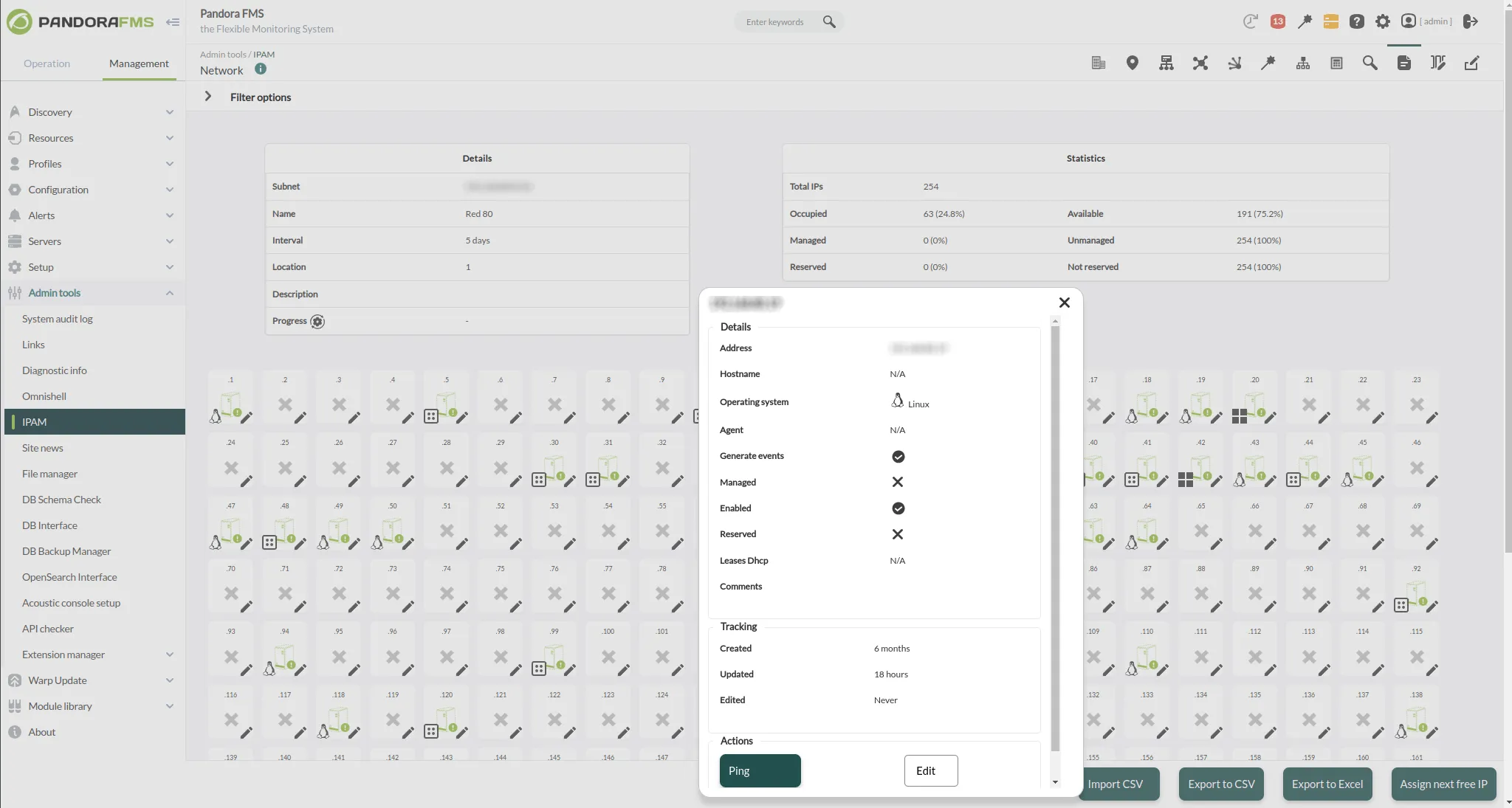Screen dimensions: 1512x808
Task: Collapse the side menu arrow icon
Action: tap(173, 22)
